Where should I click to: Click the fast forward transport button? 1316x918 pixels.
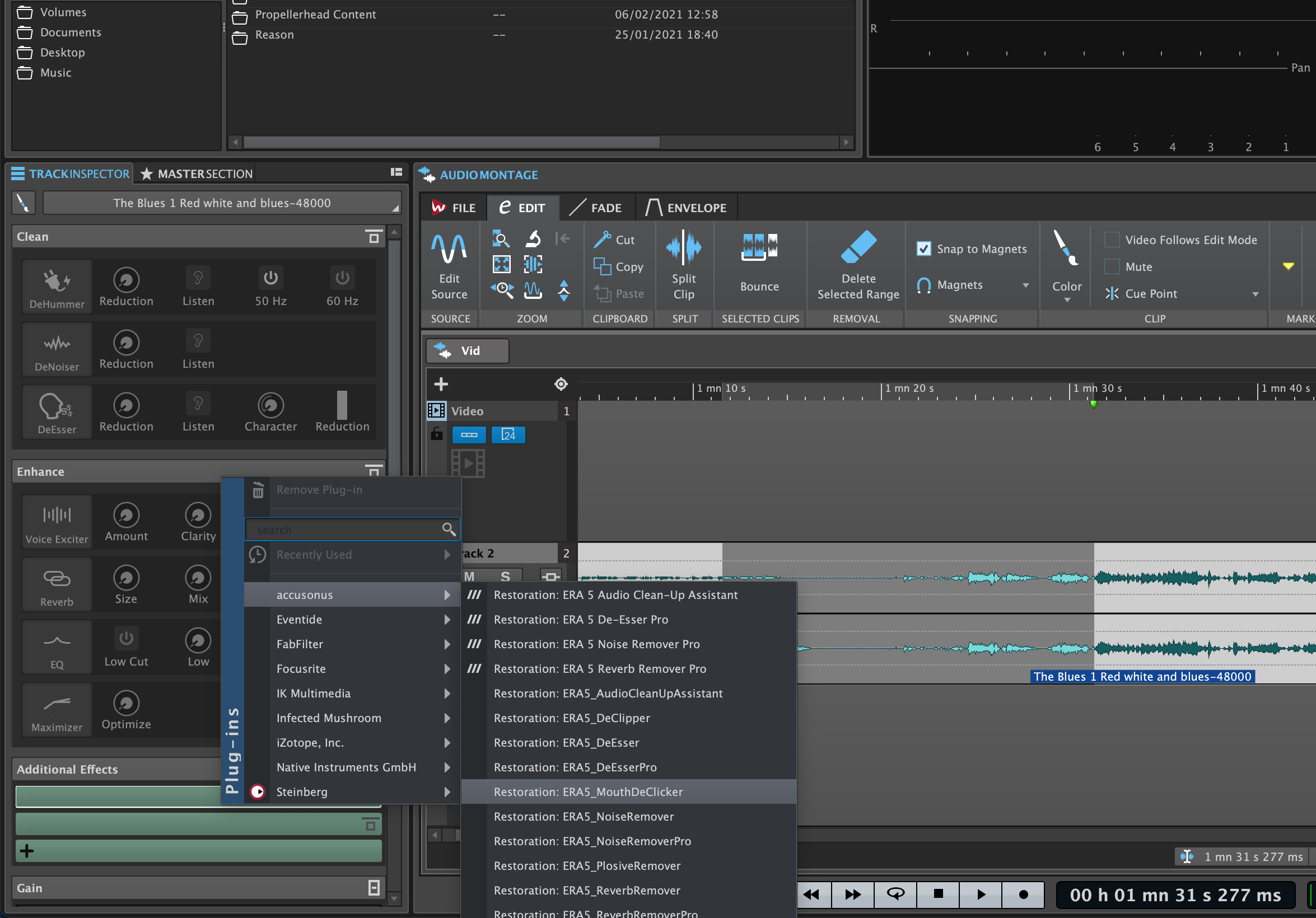pos(853,894)
